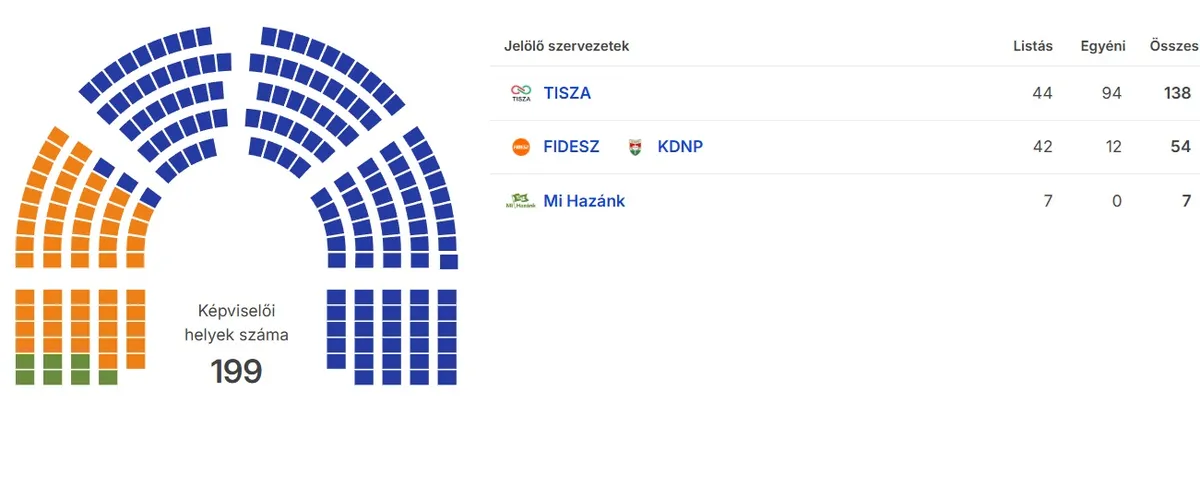Open the Mi Hazánk party link
The width and height of the screenshot is (1200, 487).
tap(584, 200)
